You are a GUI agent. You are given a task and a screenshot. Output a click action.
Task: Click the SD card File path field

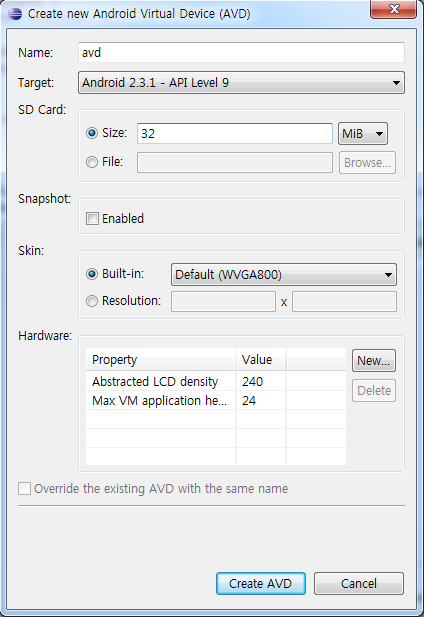pyautogui.click(x=235, y=163)
